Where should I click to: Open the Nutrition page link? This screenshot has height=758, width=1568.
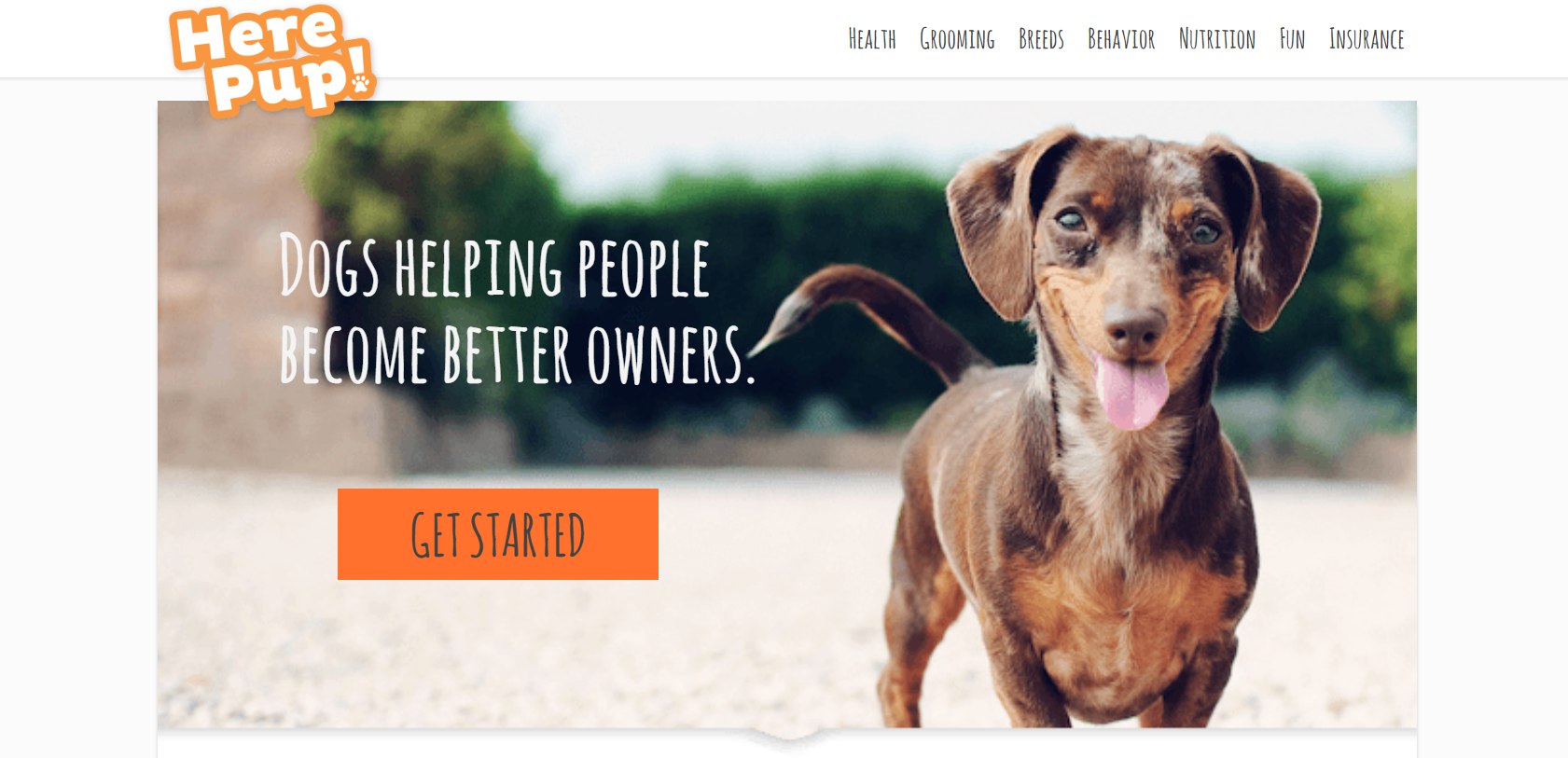pyautogui.click(x=1217, y=39)
